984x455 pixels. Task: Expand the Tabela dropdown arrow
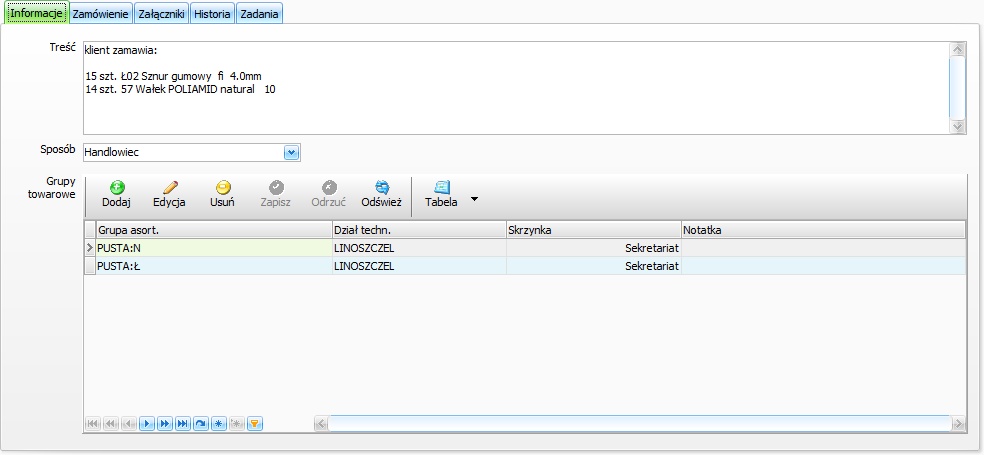pos(474,200)
